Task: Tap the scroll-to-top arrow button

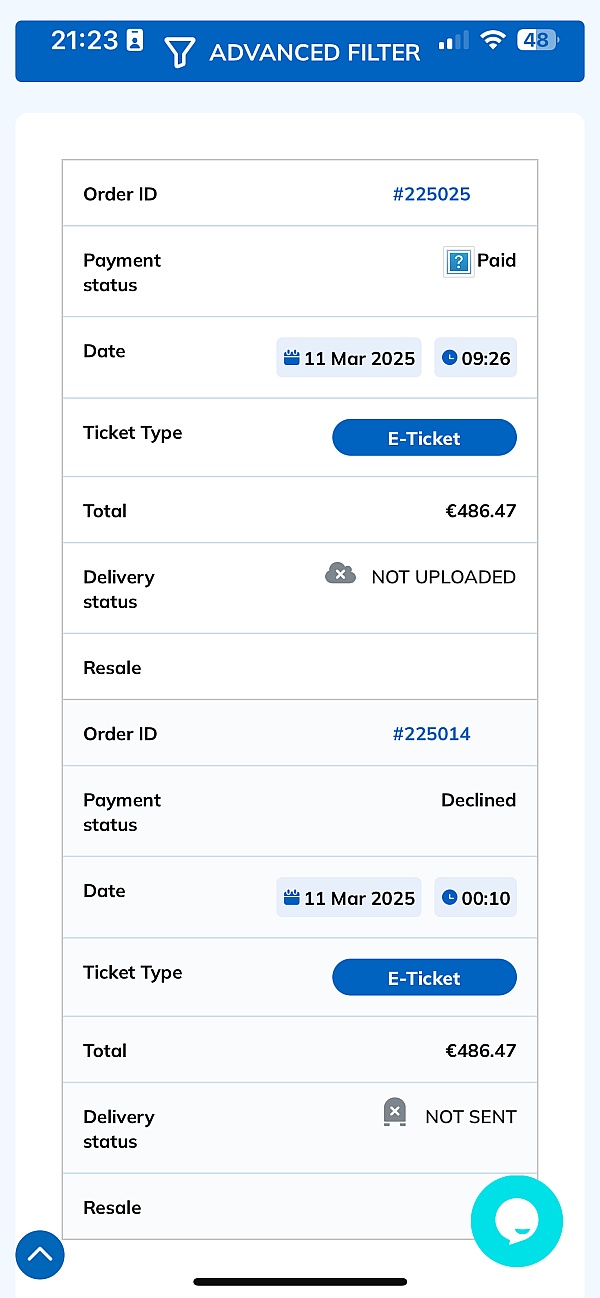Action: [40, 1255]
